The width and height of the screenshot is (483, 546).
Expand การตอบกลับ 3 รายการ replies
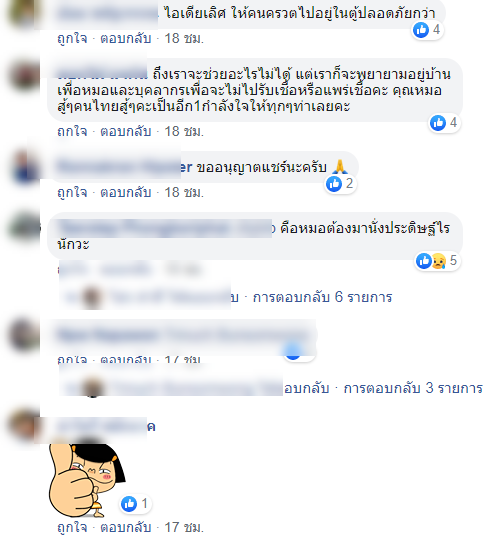pyautogui.click(x=413, y=388)
